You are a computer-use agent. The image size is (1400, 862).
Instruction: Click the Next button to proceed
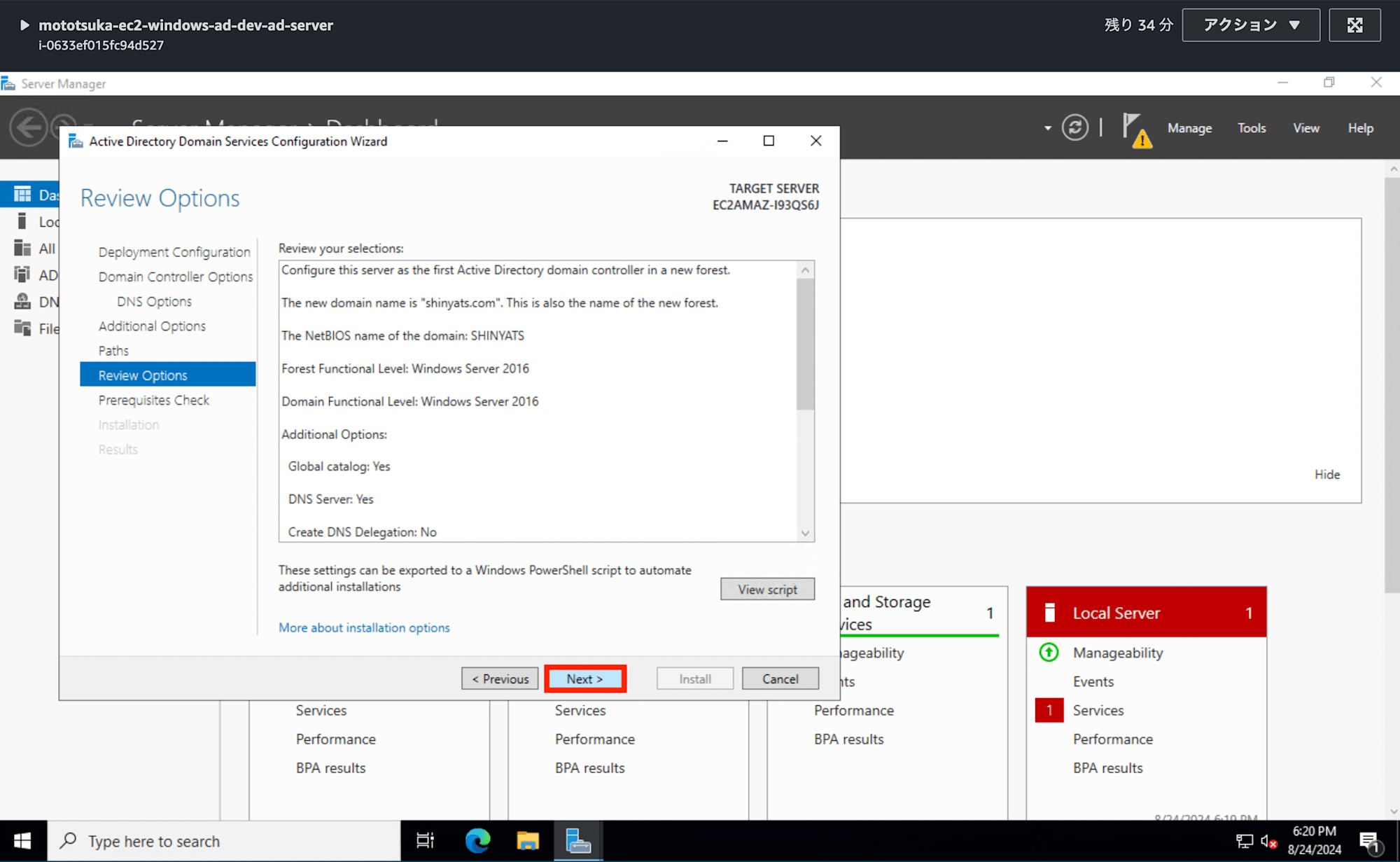[585, 678]
